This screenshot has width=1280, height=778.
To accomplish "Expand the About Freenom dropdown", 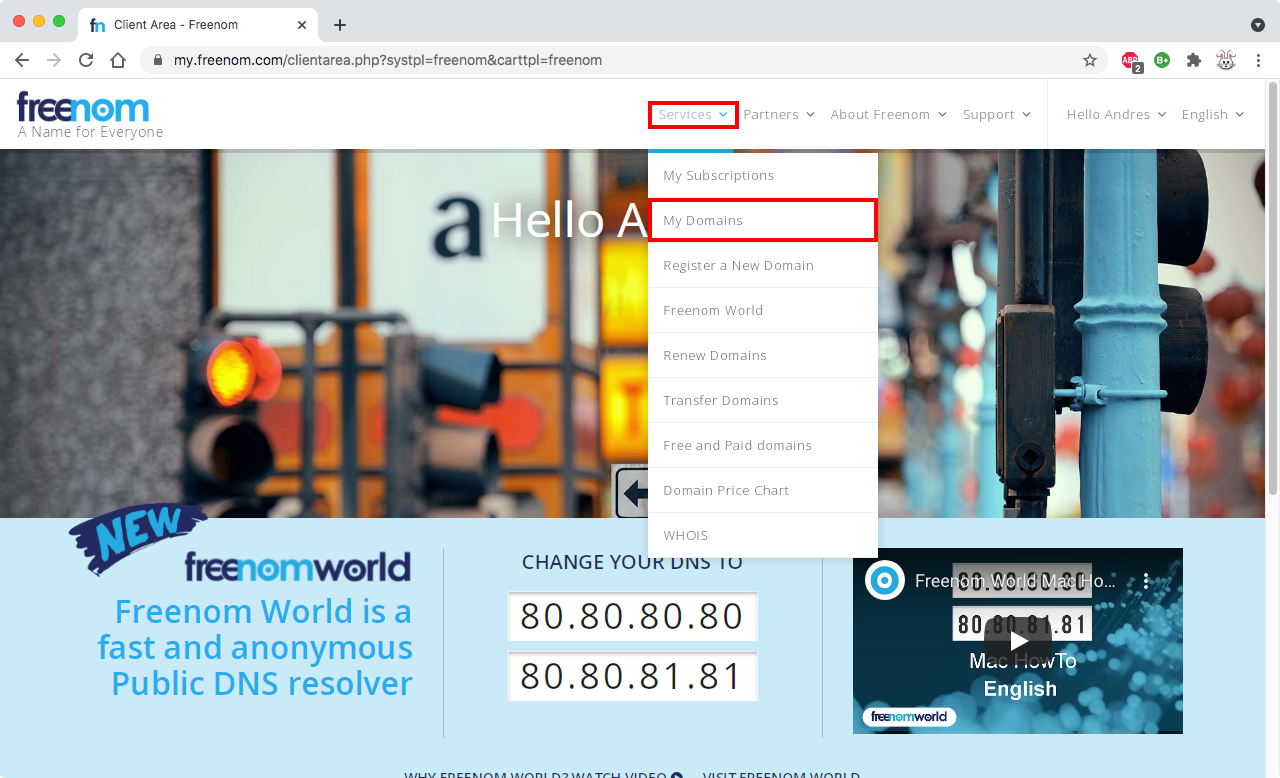I will tap(888, 115).
